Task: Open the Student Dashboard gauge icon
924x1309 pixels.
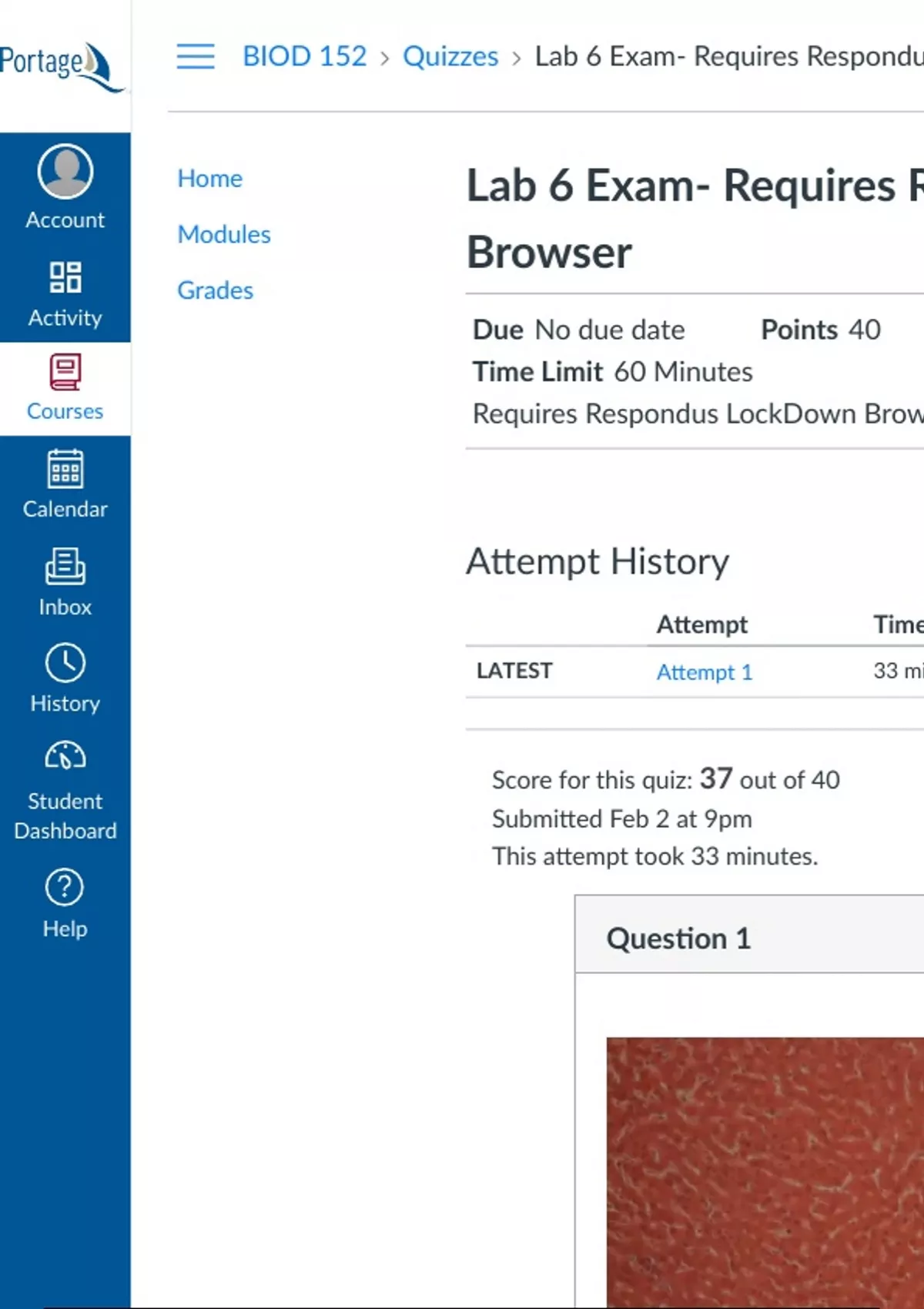Action: click(65, 757)
